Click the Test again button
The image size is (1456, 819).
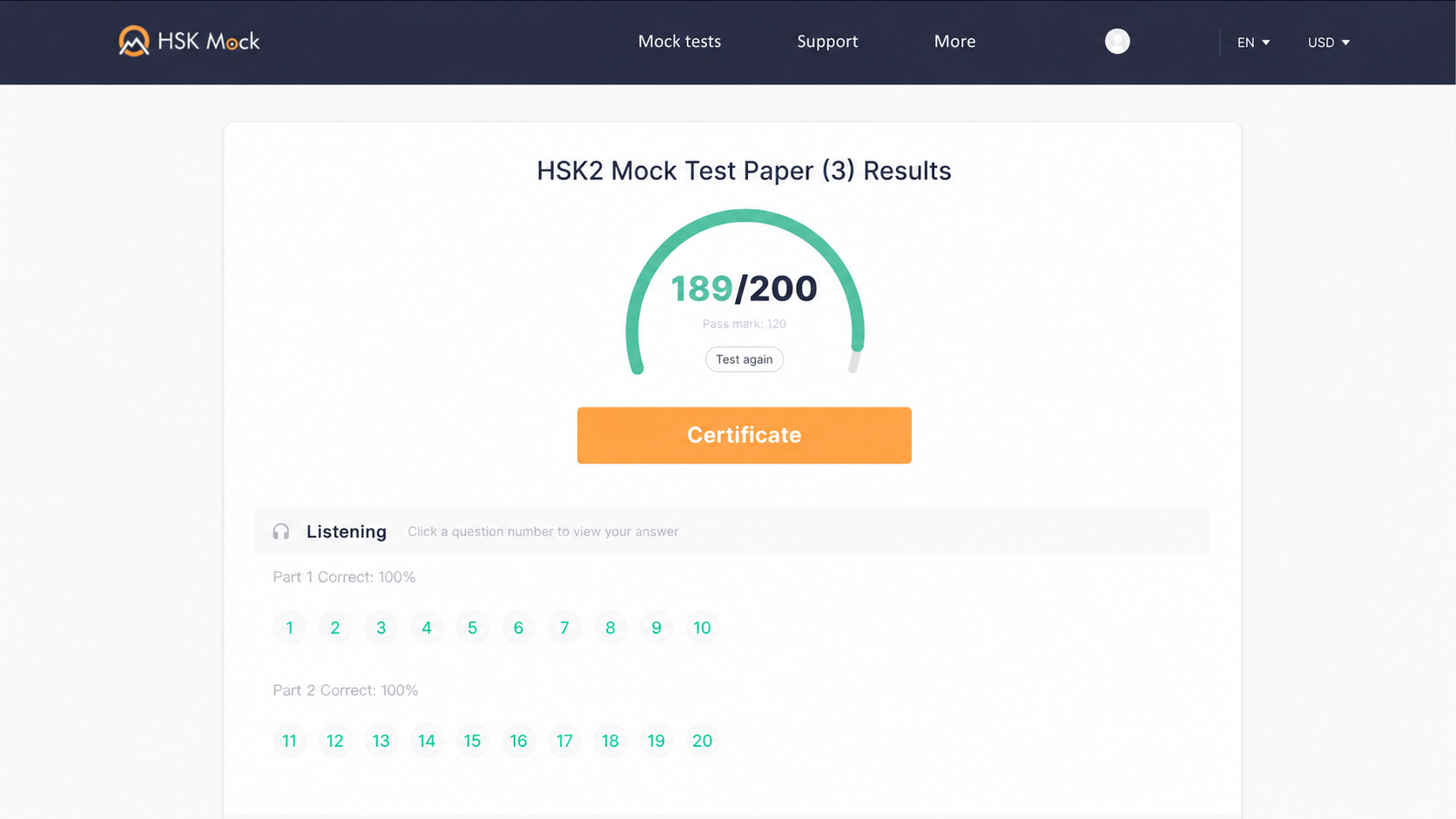(745, 359)
